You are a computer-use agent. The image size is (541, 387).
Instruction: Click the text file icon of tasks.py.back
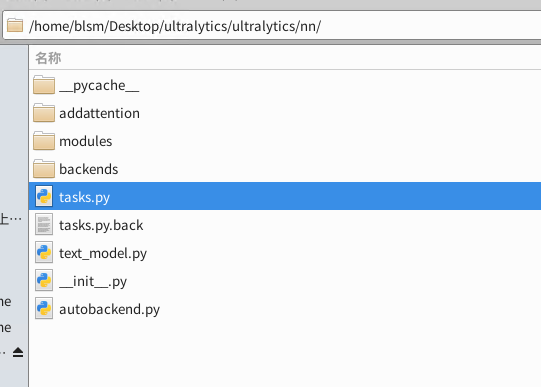pyautogui.click(x=44, y=225)
